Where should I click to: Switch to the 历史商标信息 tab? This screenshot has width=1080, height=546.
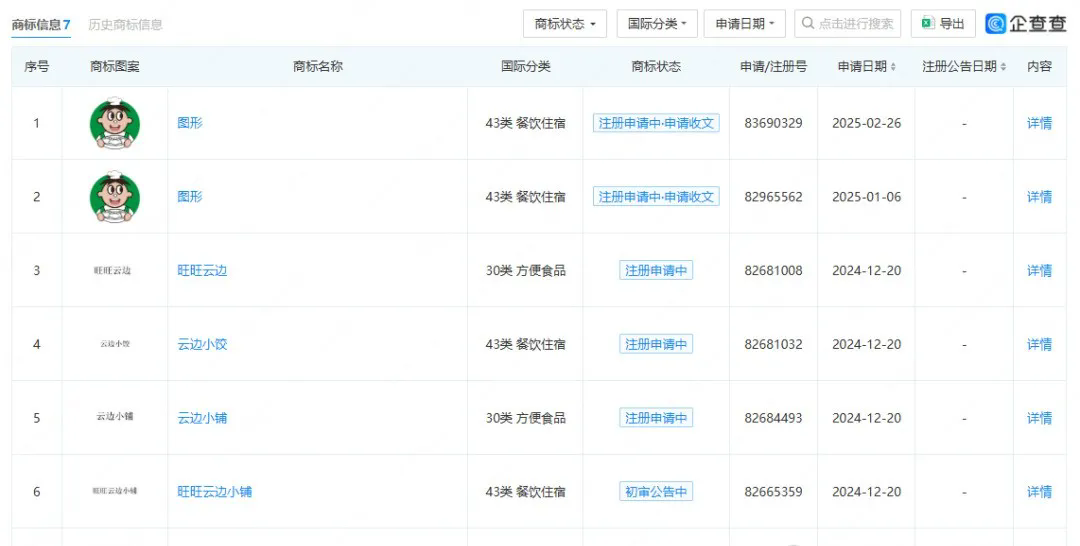point(125,25)
